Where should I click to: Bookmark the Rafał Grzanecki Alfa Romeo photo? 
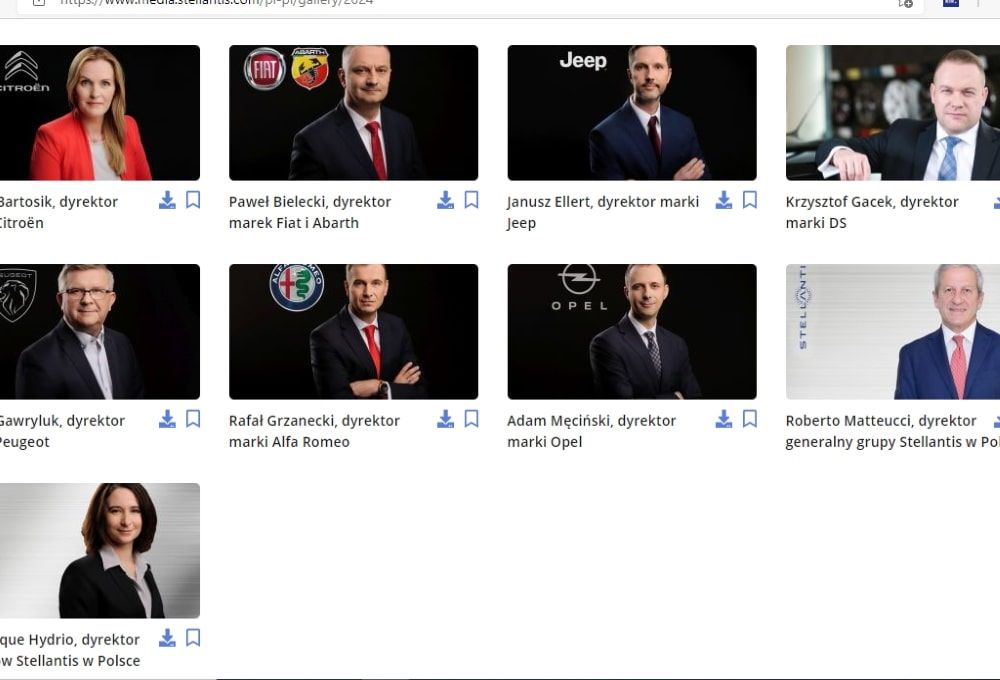pos(471,420)
